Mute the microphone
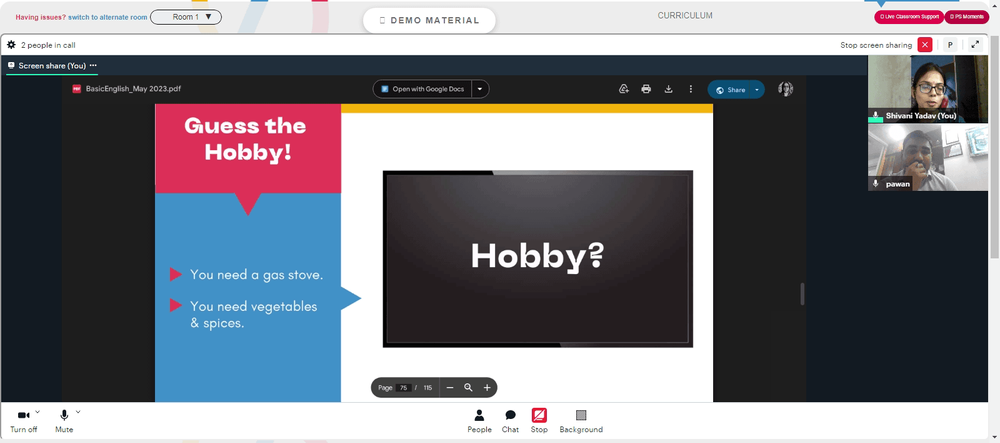 click(64, 421)
